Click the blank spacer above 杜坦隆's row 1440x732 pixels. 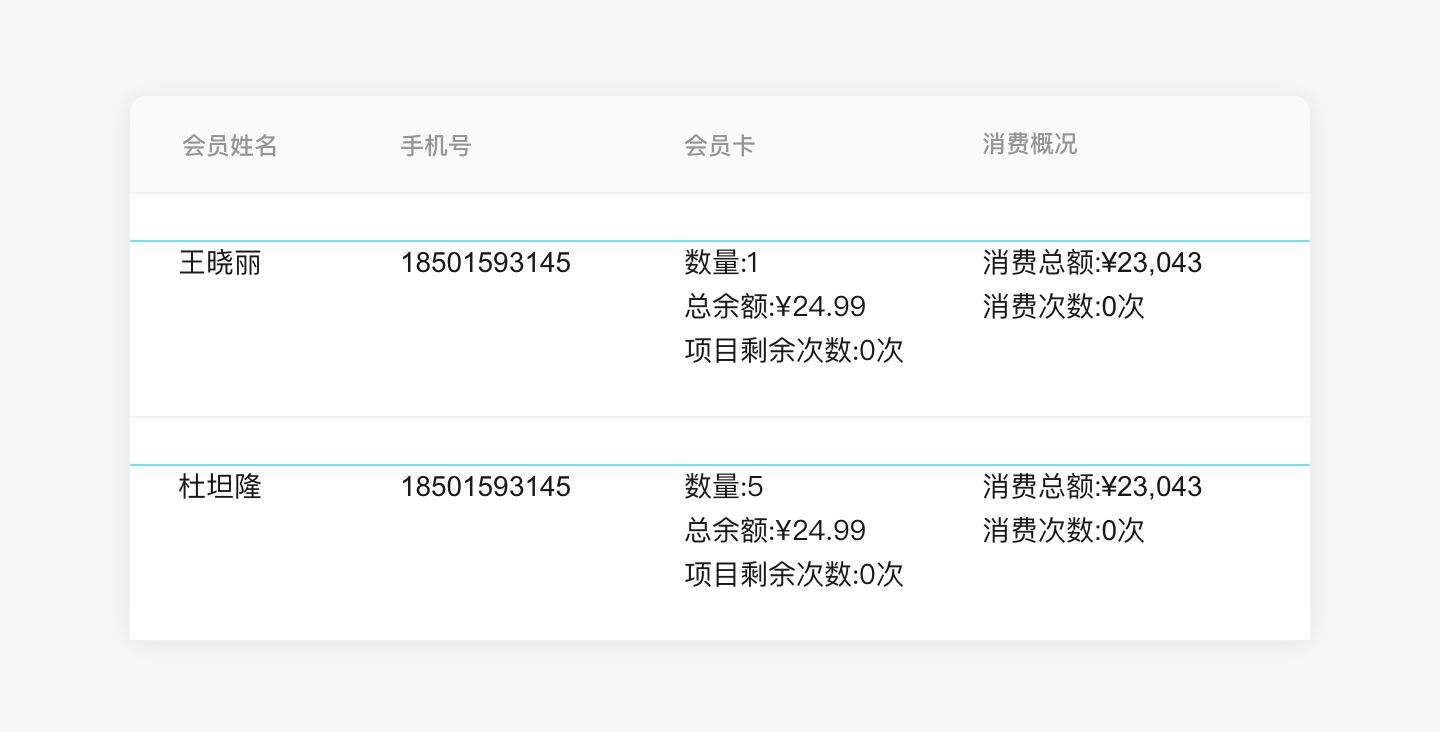click(720, 441)
